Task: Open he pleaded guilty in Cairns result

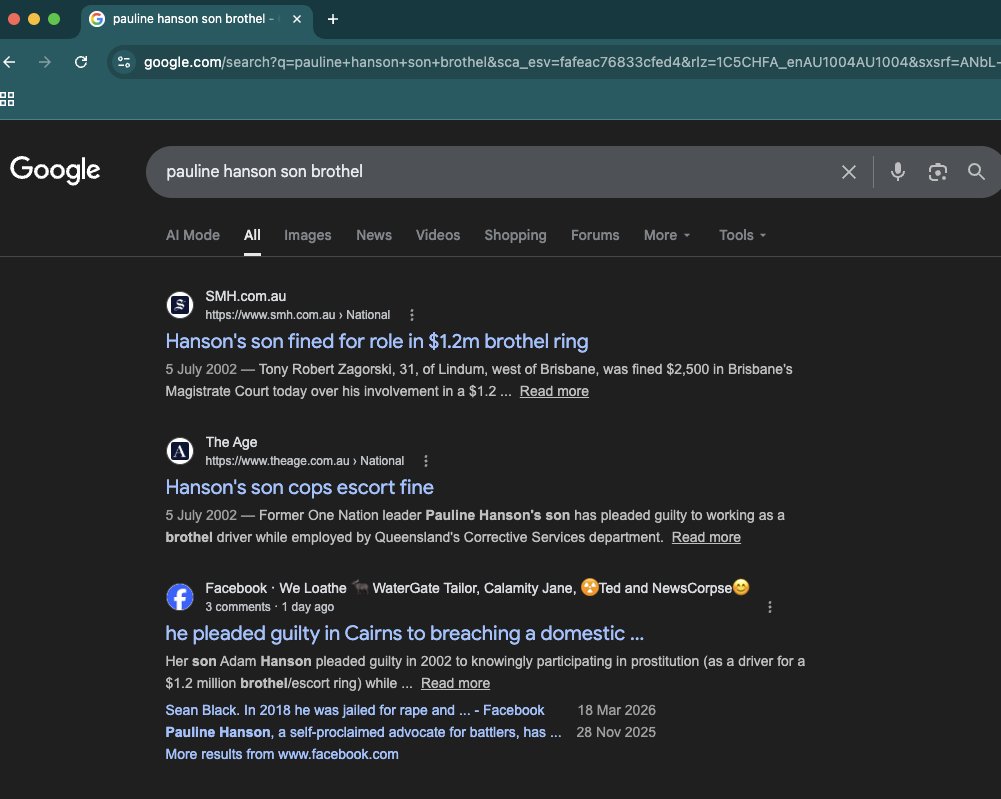Action: point(405,633)
